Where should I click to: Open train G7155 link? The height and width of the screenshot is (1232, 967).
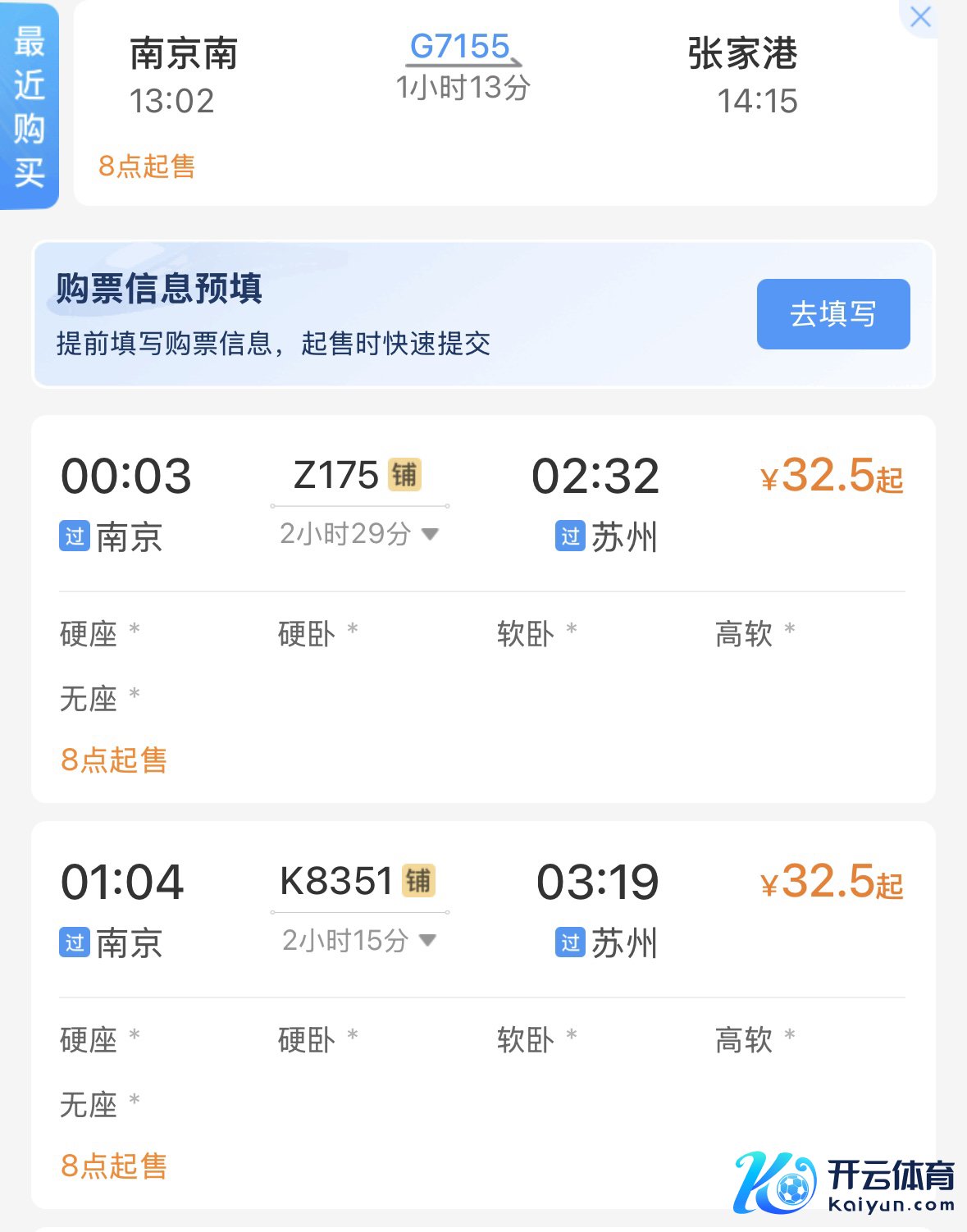[x=460, y=47]
